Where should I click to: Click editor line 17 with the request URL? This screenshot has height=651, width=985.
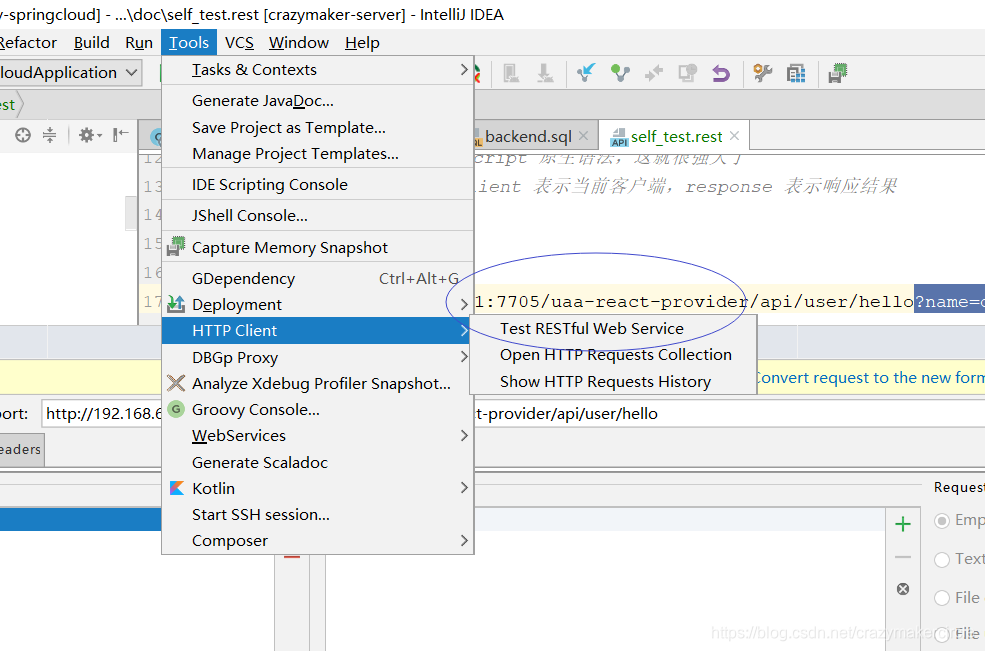pos(729,302)
